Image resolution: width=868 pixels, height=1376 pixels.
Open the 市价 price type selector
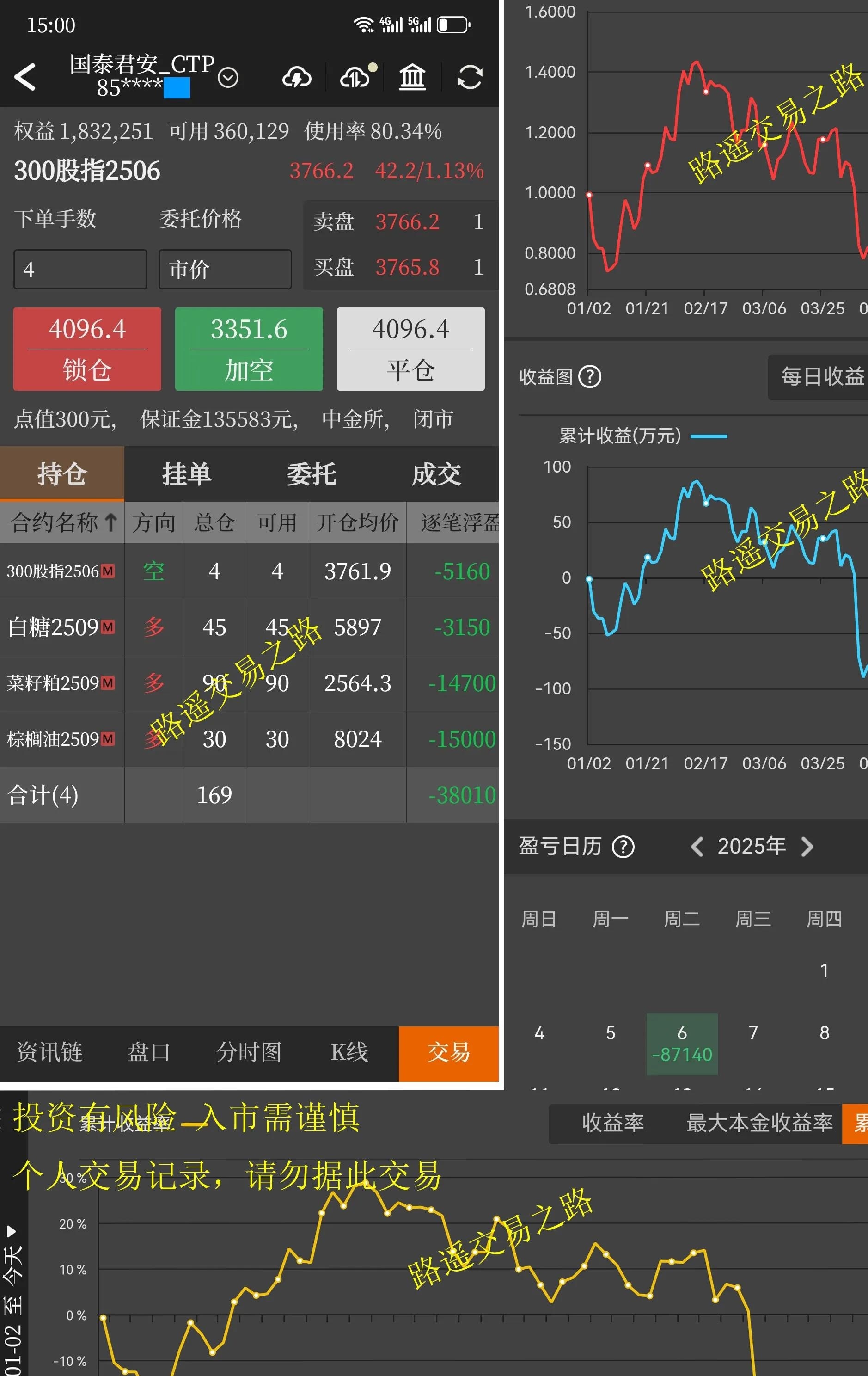point(225,269)
